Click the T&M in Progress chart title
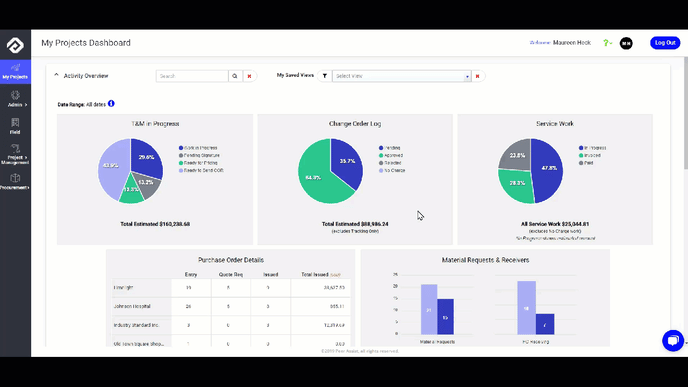The height and width of the screenshot is (387, 688). [155, 124]
